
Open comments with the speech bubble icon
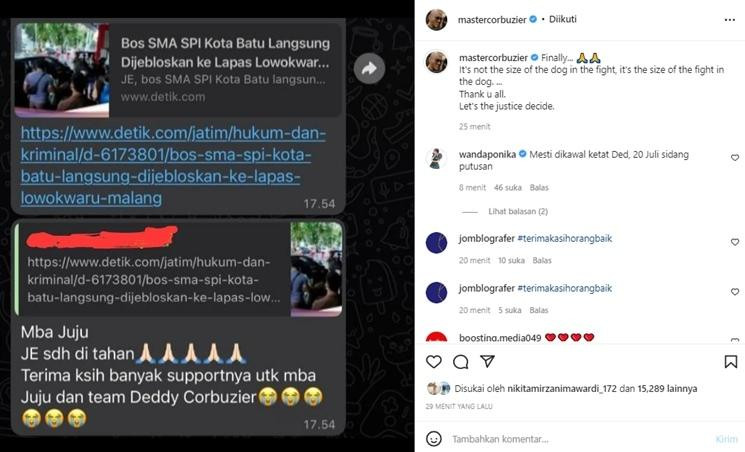pyautogui.click(x=460, y=362)
